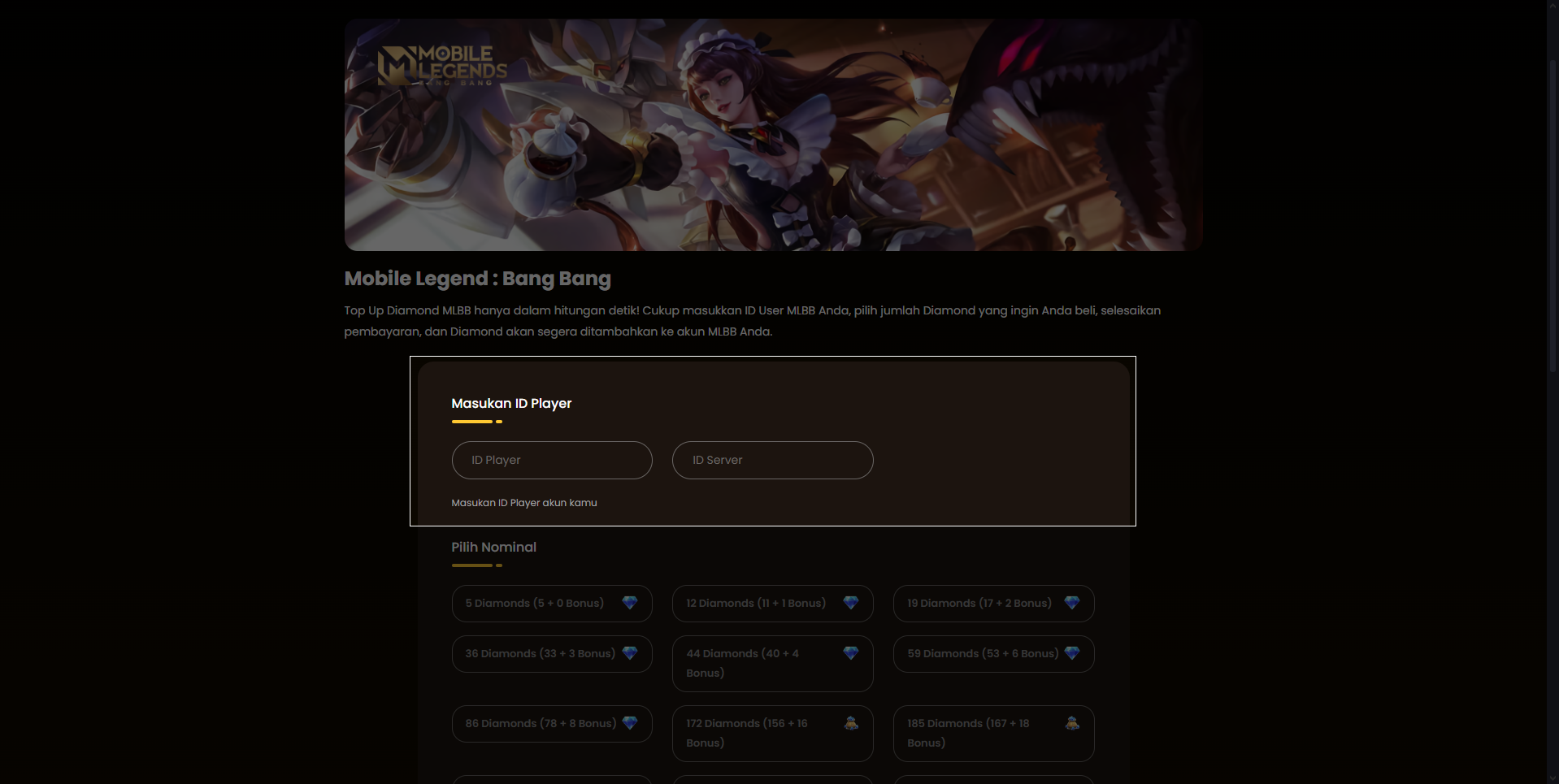Focus the ID Server input field
The image size is (1559, 784).
[773, 460]
